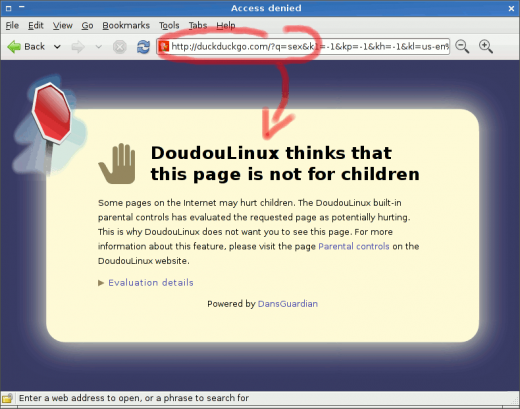Open the View menu
Viewport: 520px width, 409px height.
pos(62,25)
